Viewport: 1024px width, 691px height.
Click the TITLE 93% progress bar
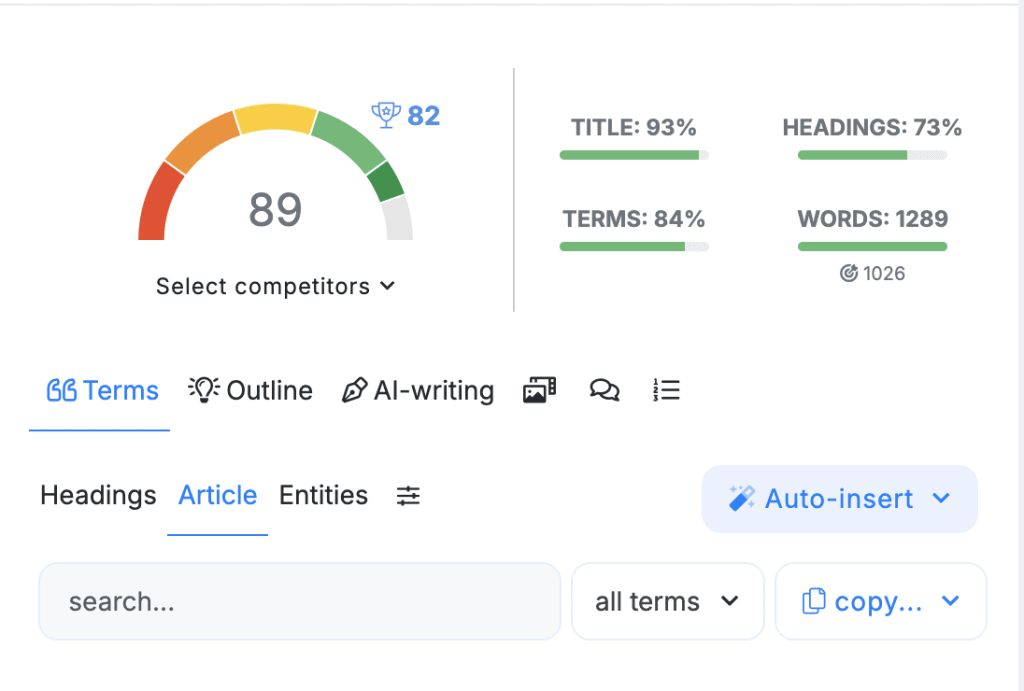coord(634,155)
